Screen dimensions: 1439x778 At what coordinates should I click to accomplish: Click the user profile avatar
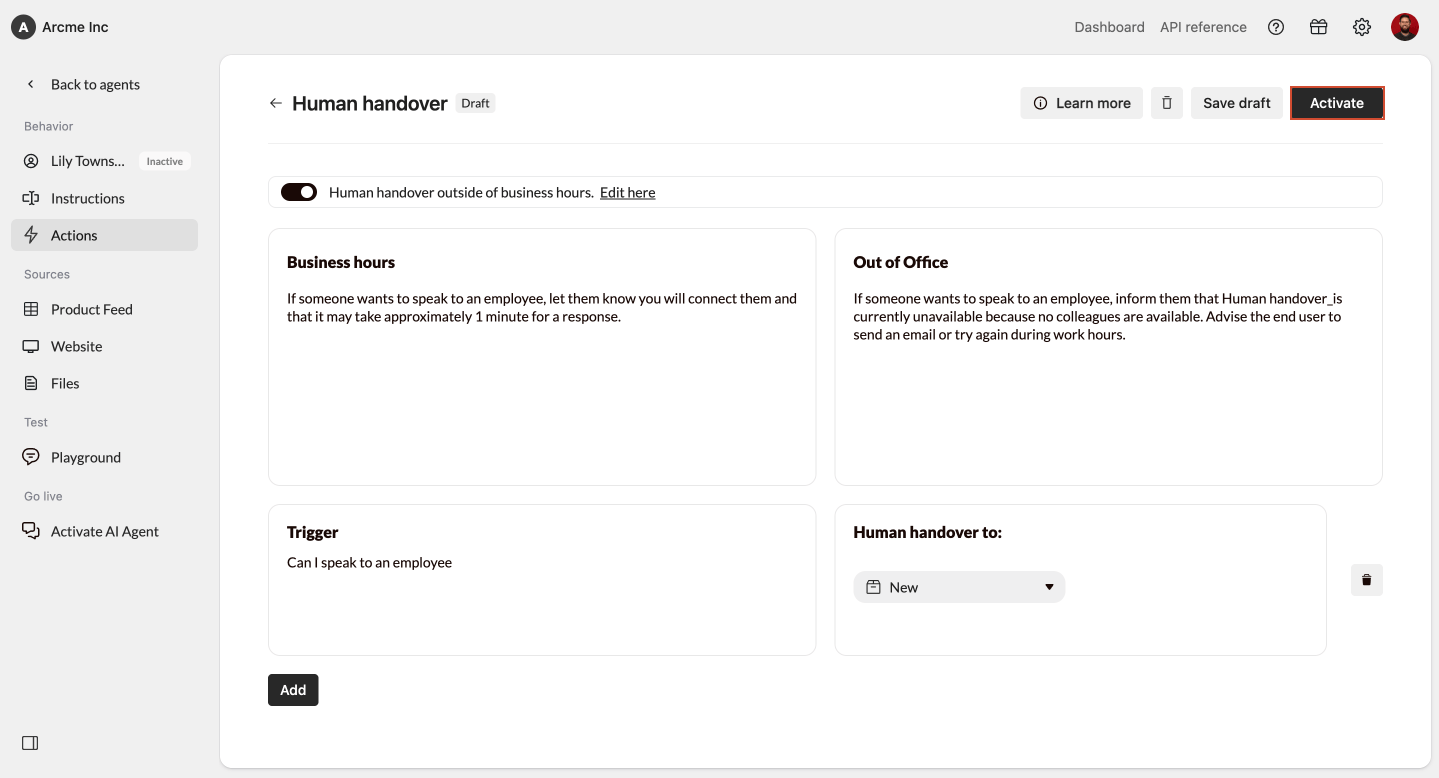[x=1405, y=27]
